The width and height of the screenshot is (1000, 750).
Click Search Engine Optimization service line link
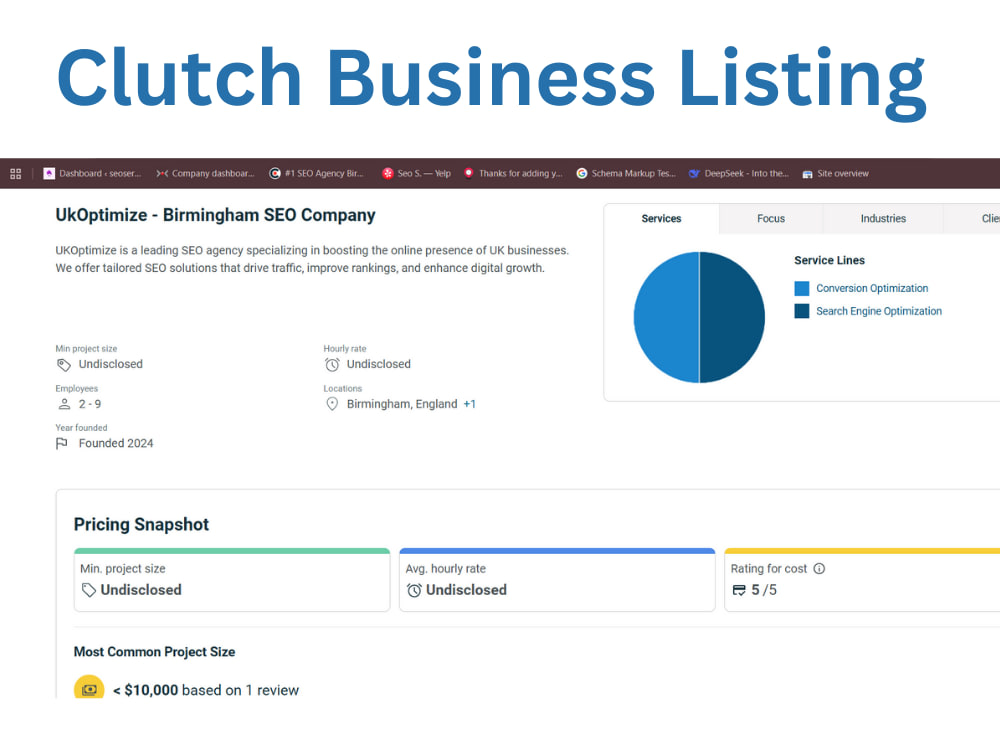(x=879, y=311)
